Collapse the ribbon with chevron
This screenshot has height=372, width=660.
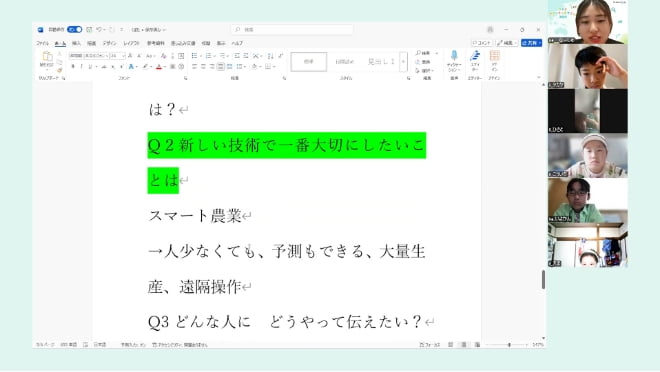[x=539, y=78]
